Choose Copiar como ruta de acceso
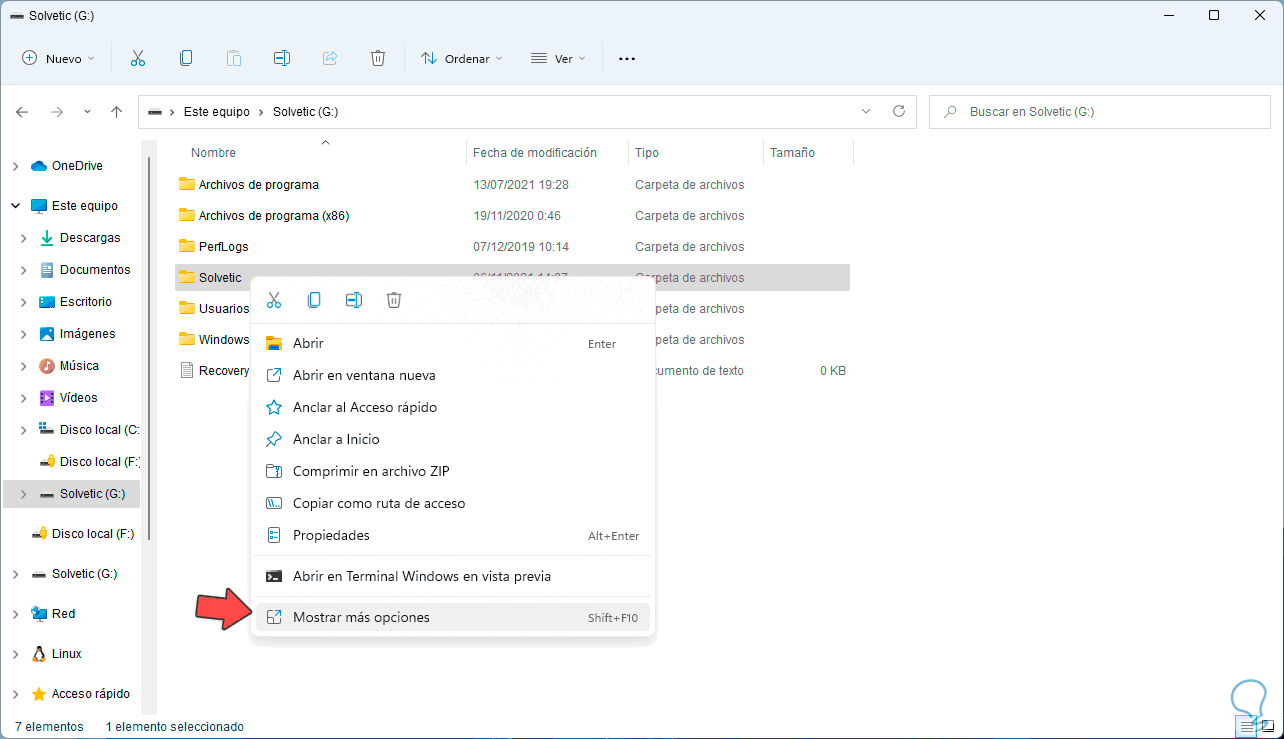Viewport: 1284px width, 739px height. tap(453, 503)
